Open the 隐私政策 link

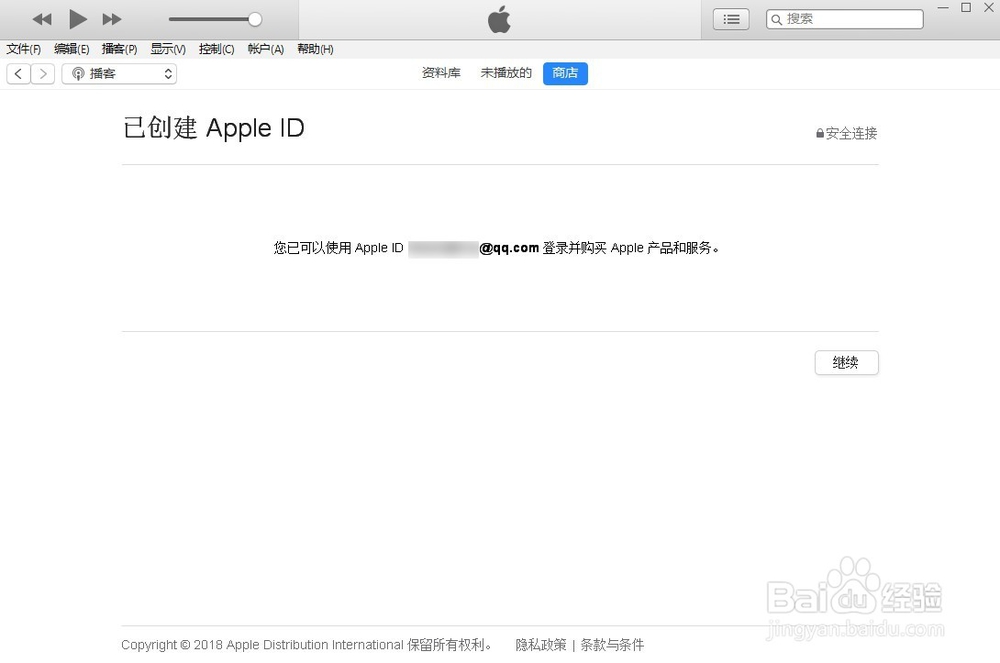coord(541,645)
